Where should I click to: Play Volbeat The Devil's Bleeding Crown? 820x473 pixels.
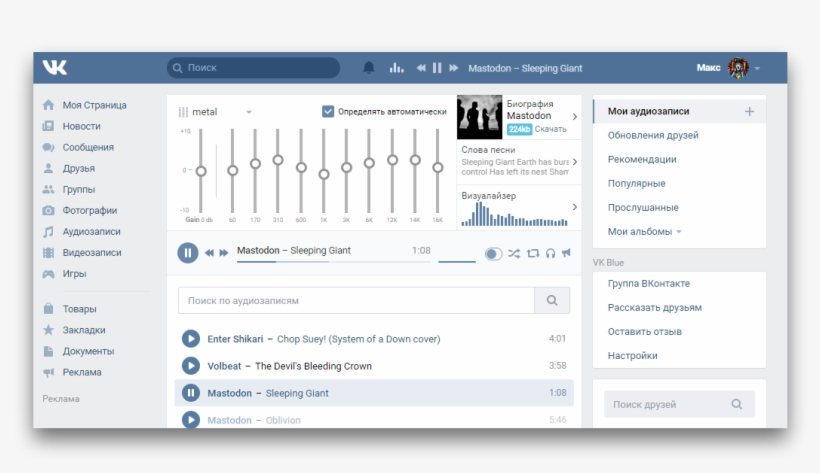[191, 366]
